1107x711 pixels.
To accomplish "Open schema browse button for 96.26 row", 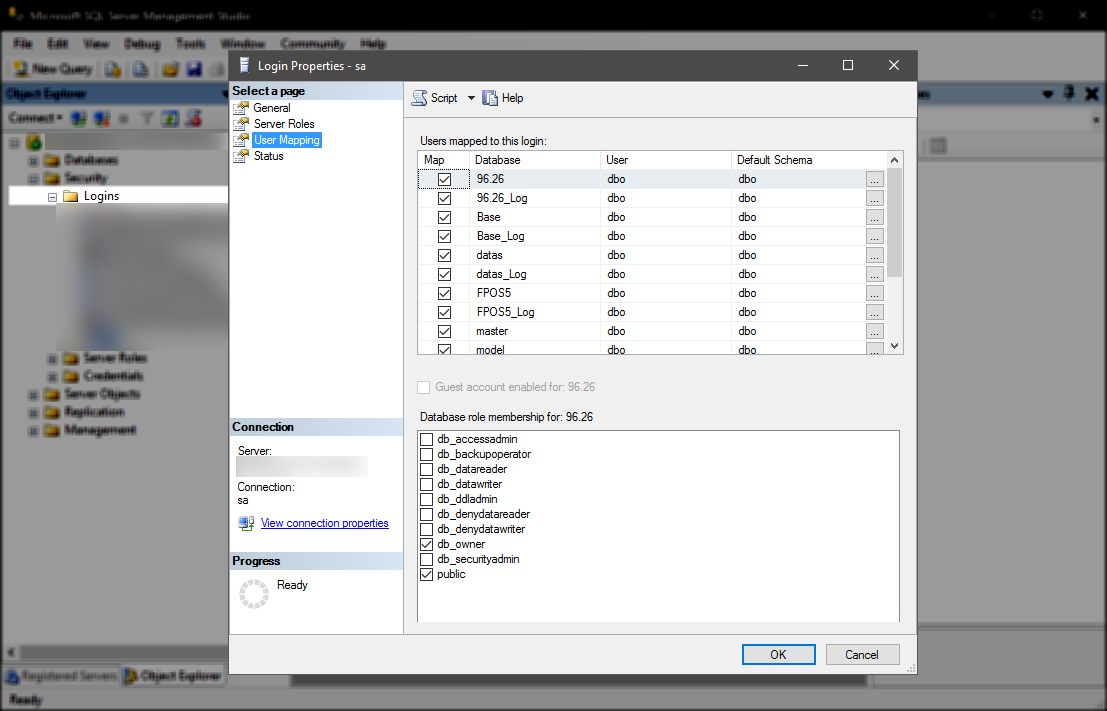I will (x=875, y=179).
